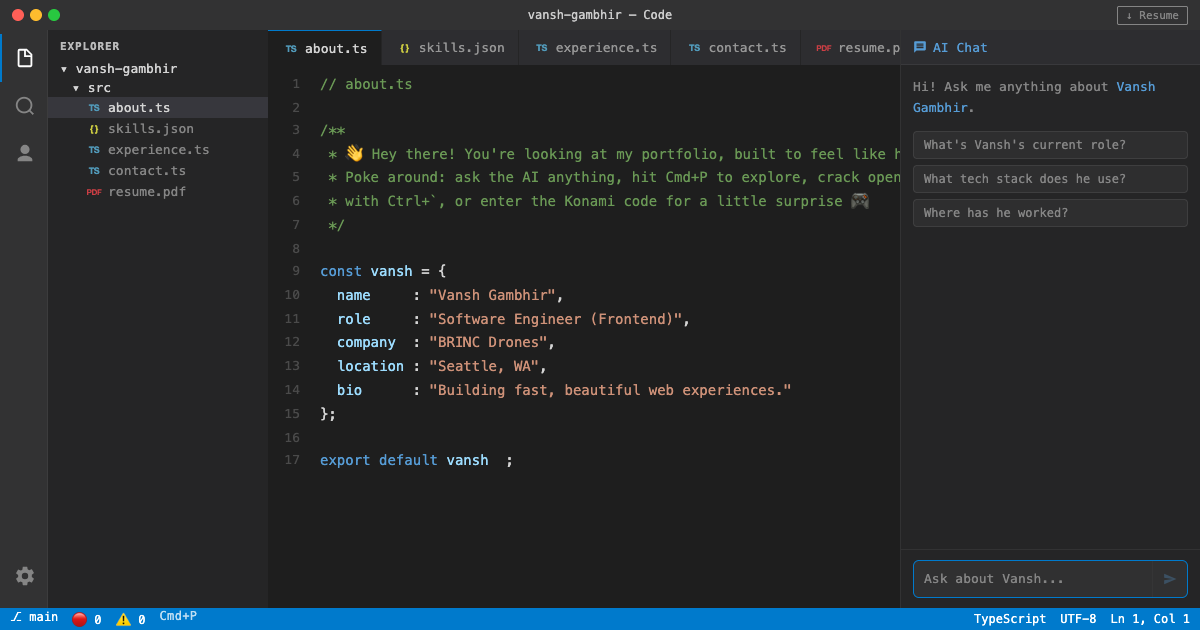Collapse the vansh-gambhir folder
Viewport: 1200px width, 630px height.
[64, 68]
